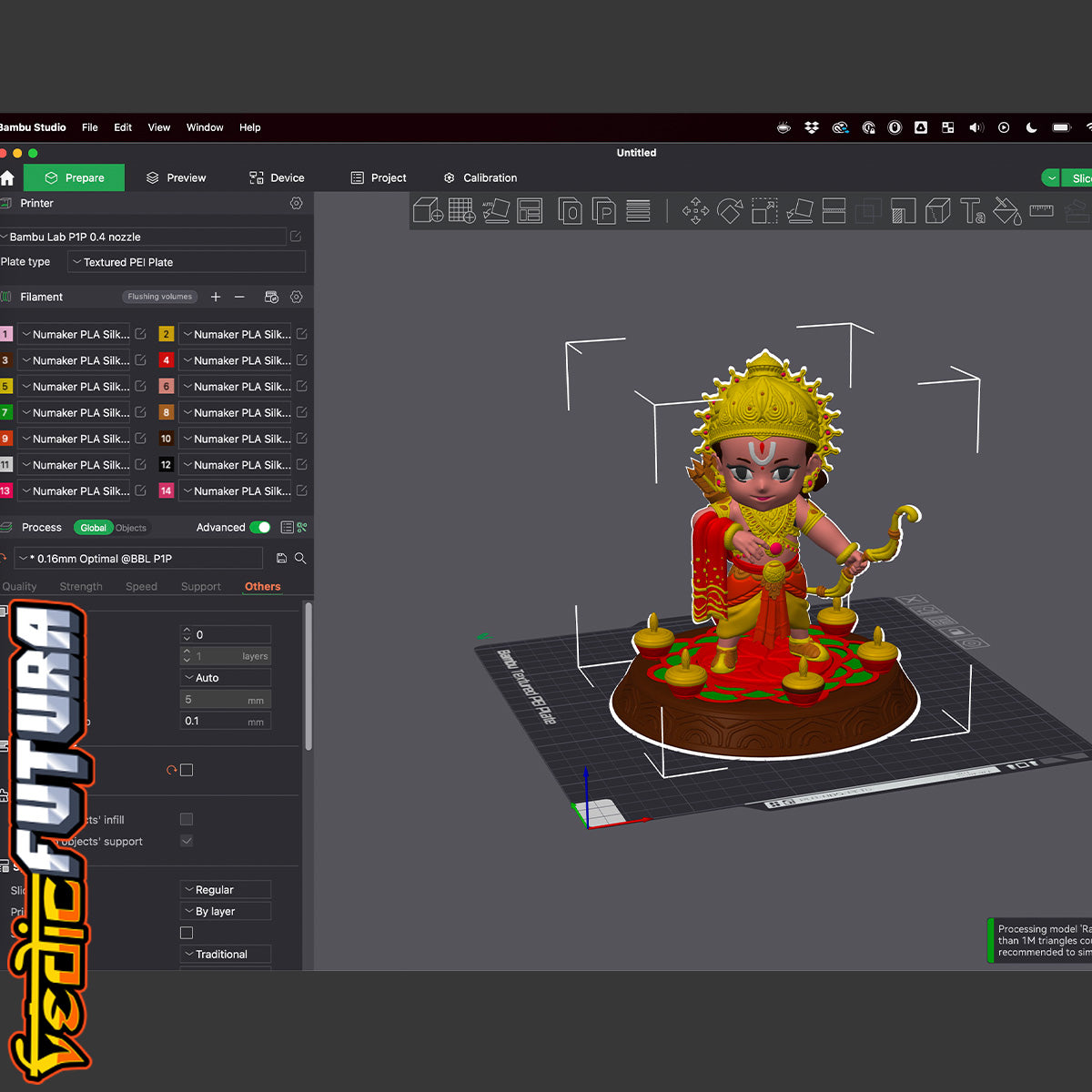
Task: Activate the Move tool
Action: [695, 212]
